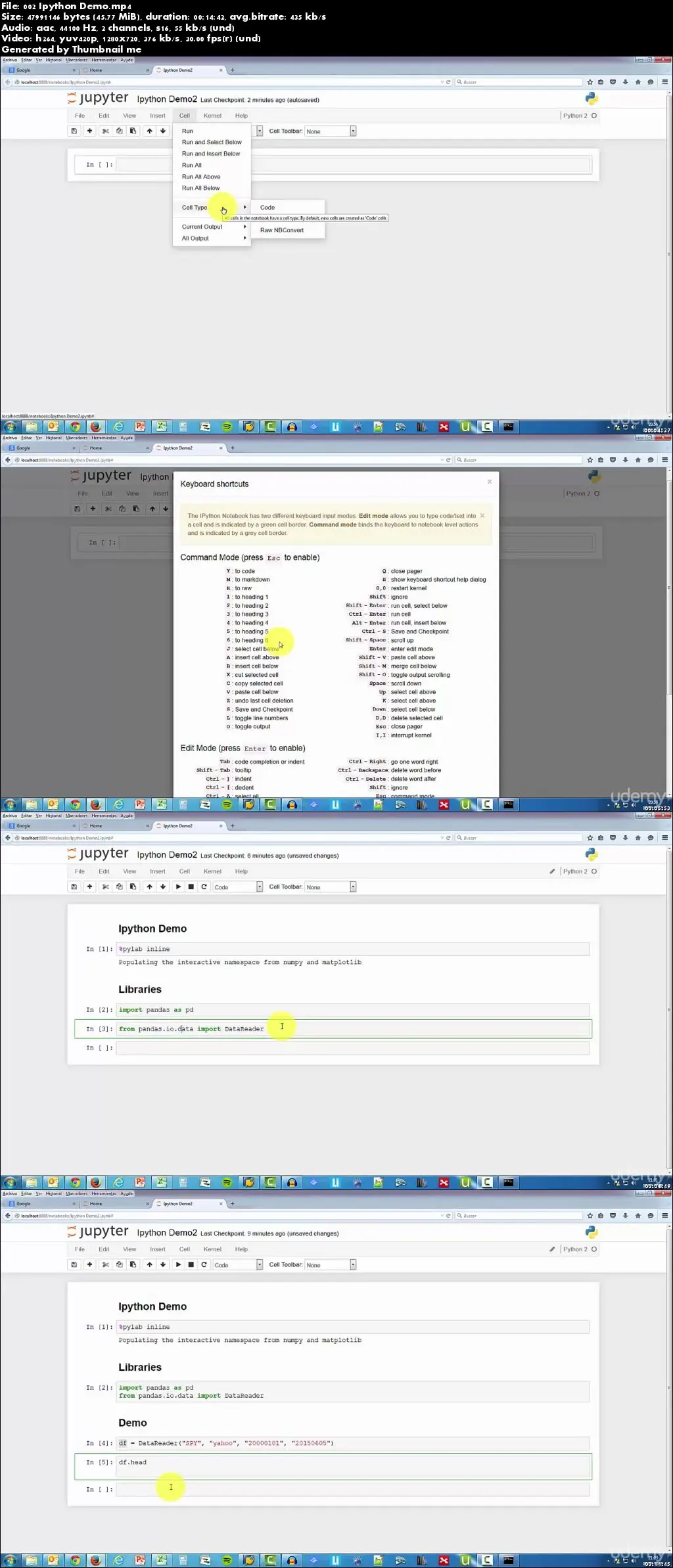Screen dimensions: 673x1568
Task: Click paste cell icon in 9-minutes-ago checkpoint notebook
Action: (x=133, y=1264)
